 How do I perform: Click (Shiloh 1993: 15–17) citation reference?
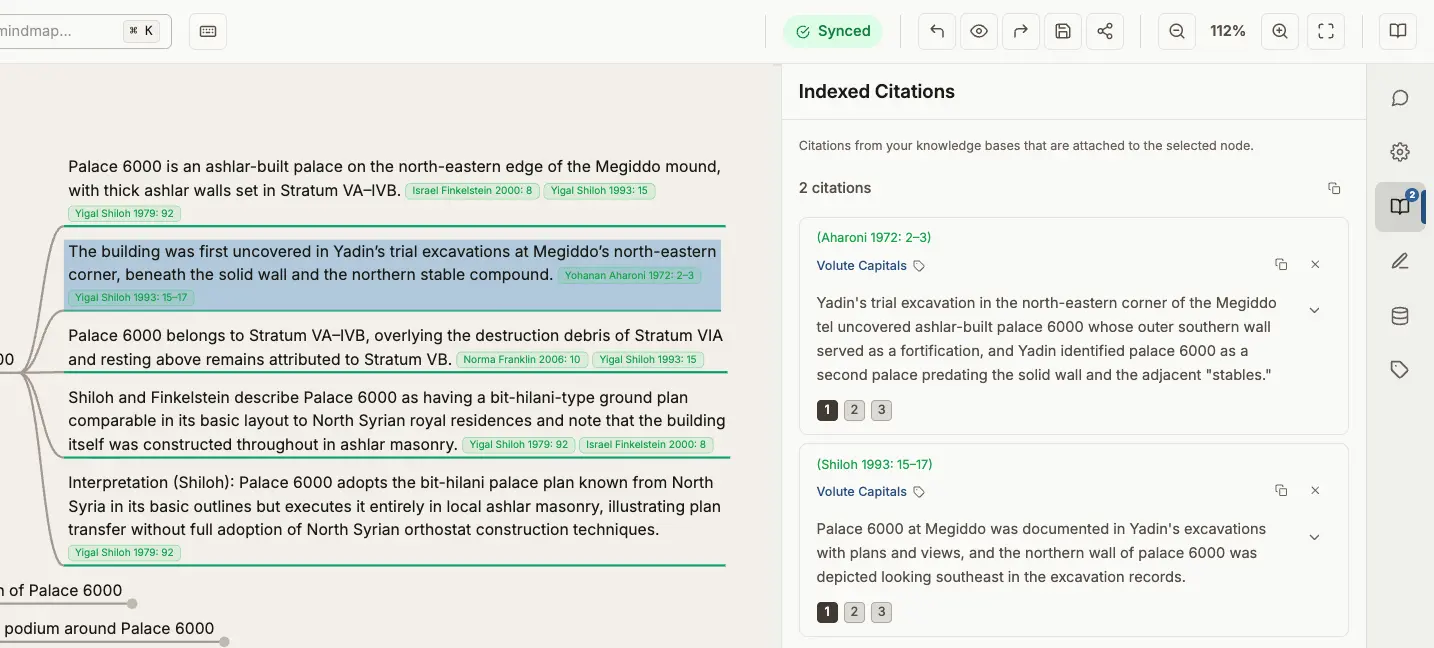click(x=874, y=465)
